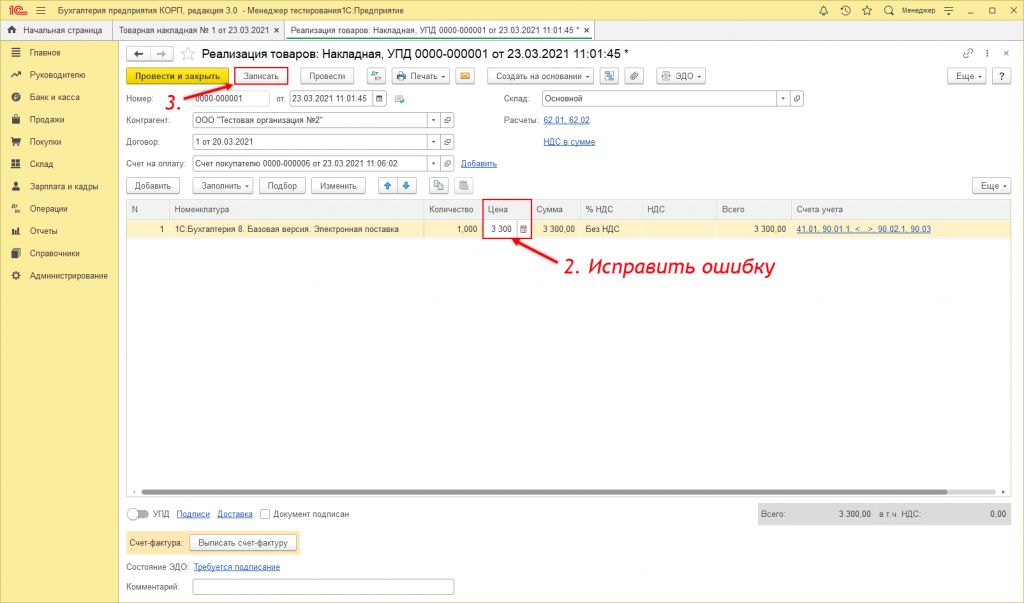This screenshot has height=603, width=1024.
Task: Paste rows from clipboard icon
Action: click(x=464, y=186)
